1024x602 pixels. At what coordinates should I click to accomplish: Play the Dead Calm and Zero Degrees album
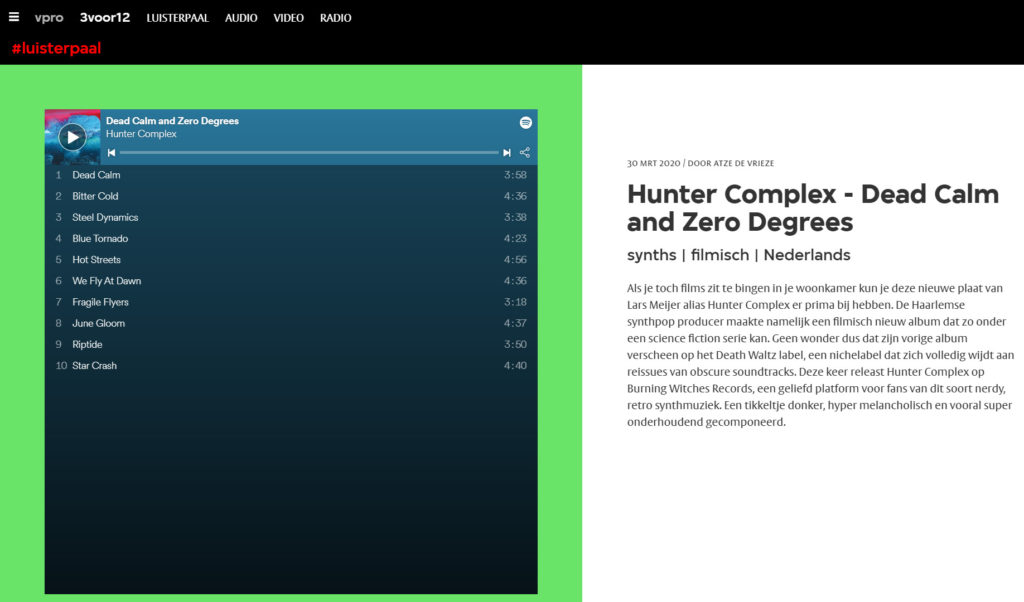point(72,137)
